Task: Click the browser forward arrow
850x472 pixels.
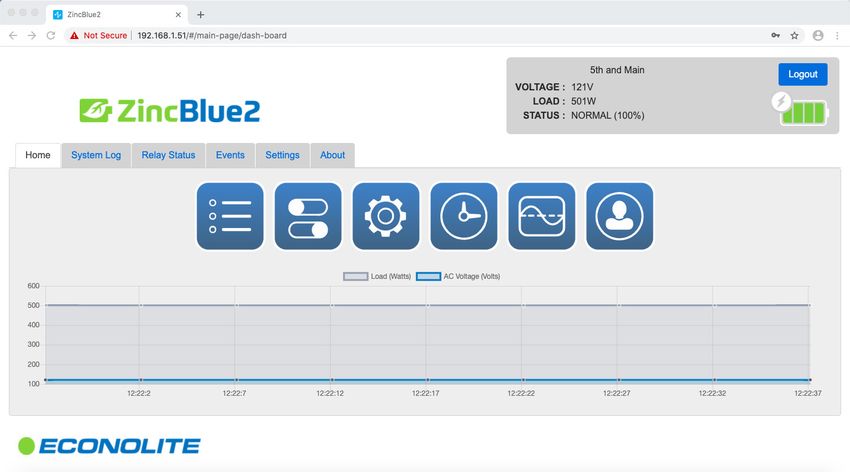Action: 32,35
